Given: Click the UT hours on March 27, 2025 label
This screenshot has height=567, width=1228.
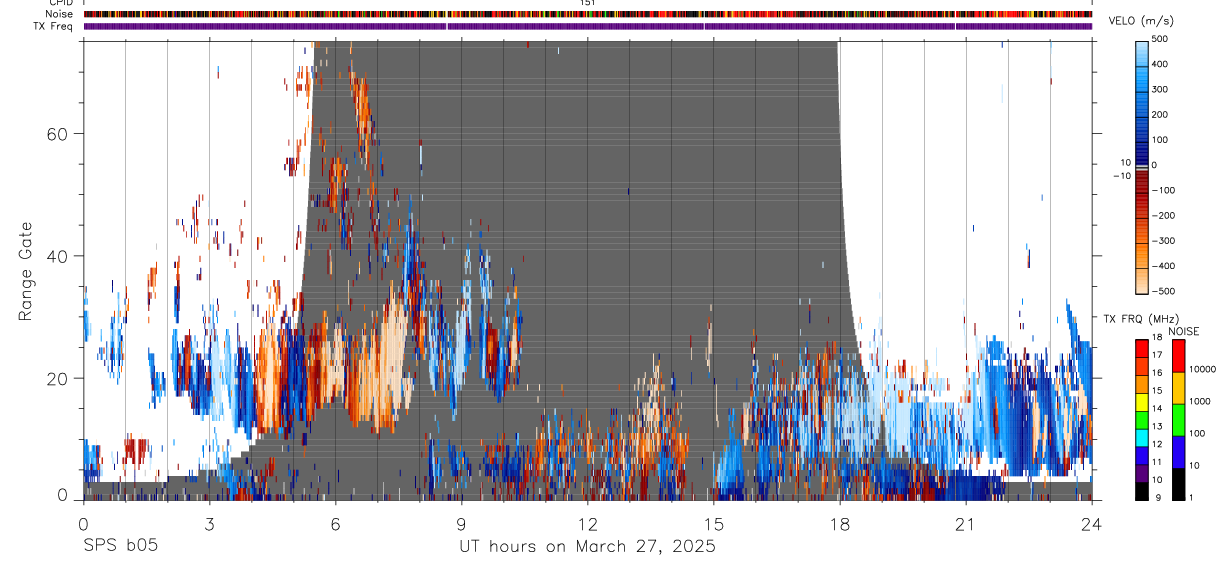Looking at the screenshot, I should point(587,547).
